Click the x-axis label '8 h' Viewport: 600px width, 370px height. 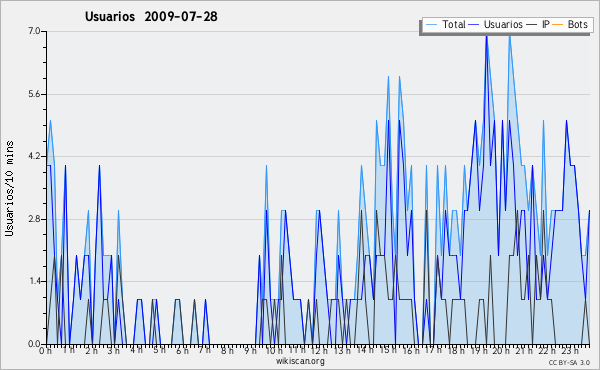click(x=227, y=351)
